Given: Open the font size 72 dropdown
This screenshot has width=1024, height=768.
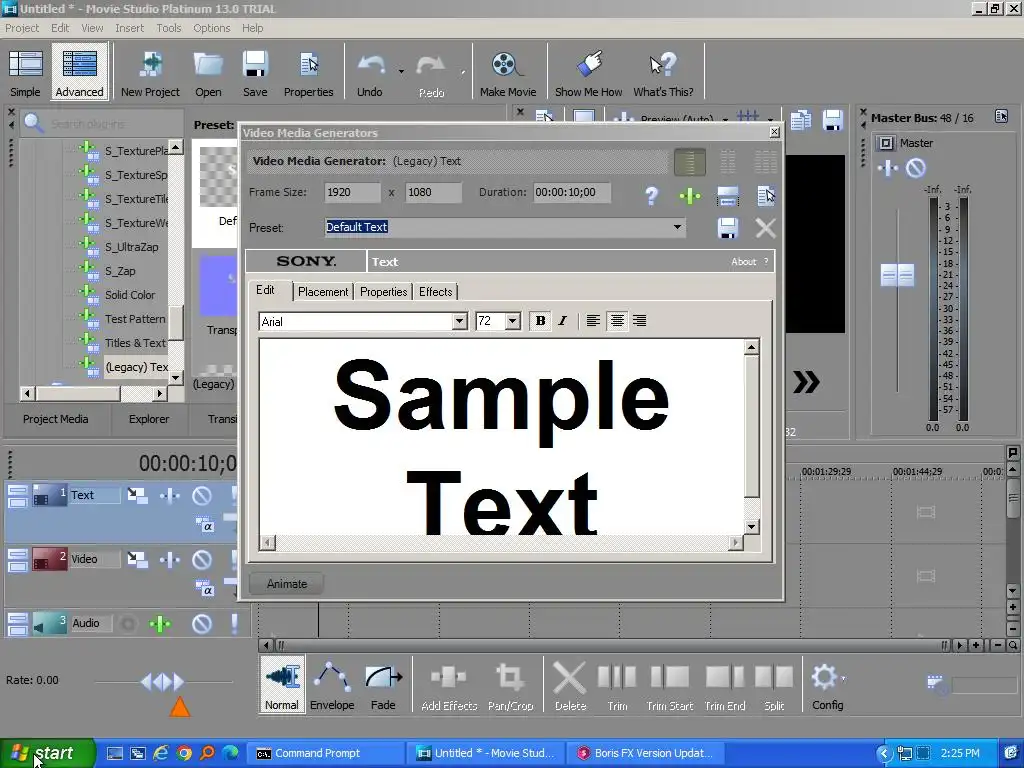Looking at the screenshot, I should click(x=513, y=321).
